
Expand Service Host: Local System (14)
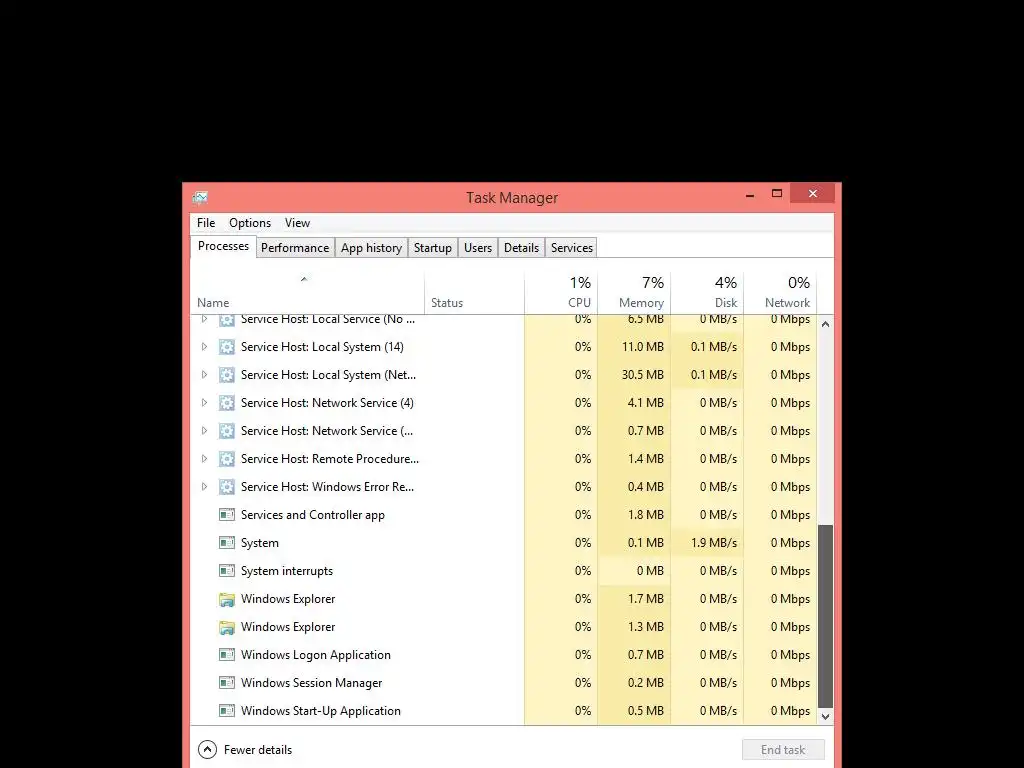[x=204, y=347]
